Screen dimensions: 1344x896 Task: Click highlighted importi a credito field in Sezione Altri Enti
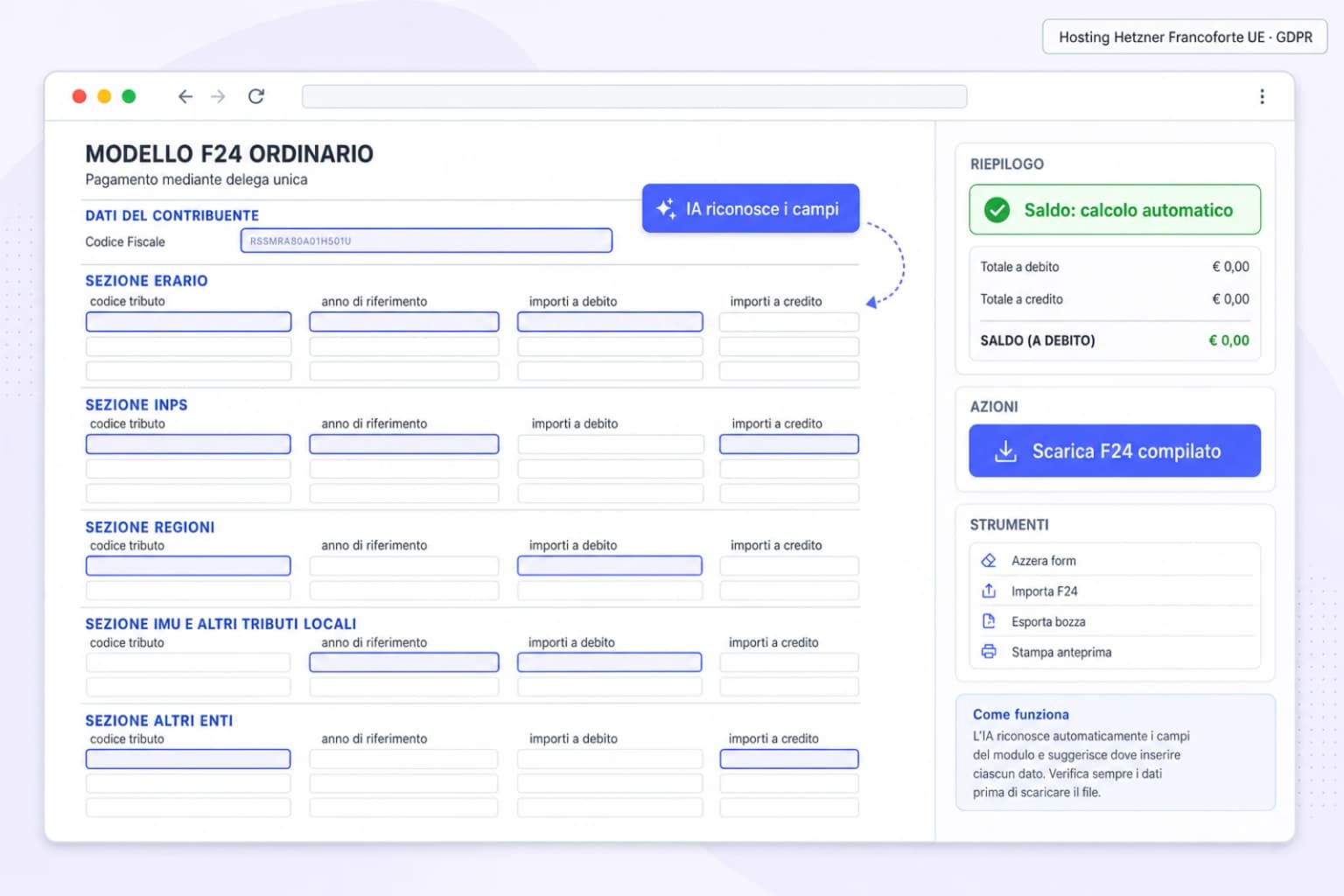(789, 759)
